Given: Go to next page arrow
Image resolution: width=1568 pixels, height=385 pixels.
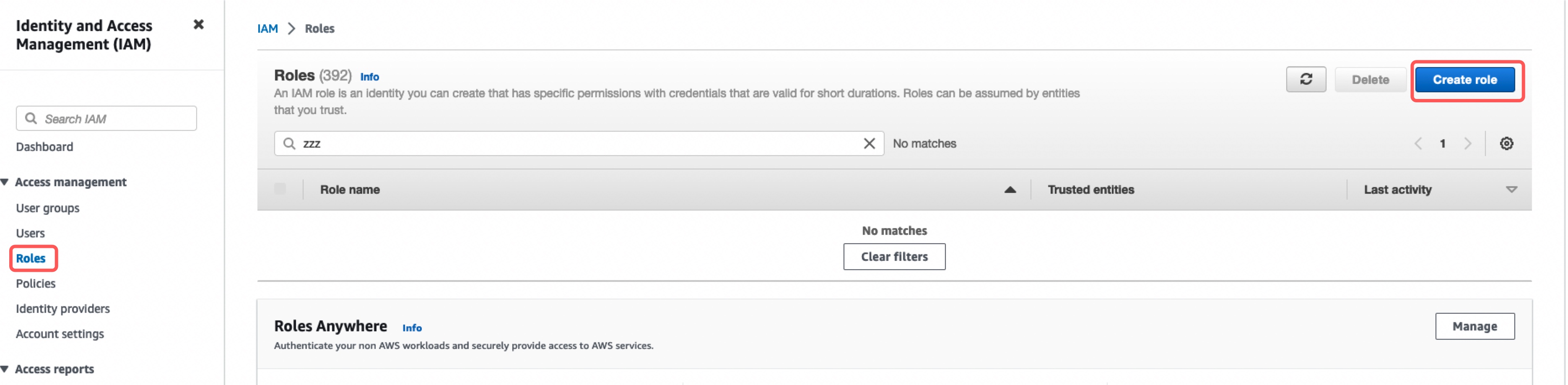Looking at the screenshot, I should pyautogui.click(x=1467, y=143).
